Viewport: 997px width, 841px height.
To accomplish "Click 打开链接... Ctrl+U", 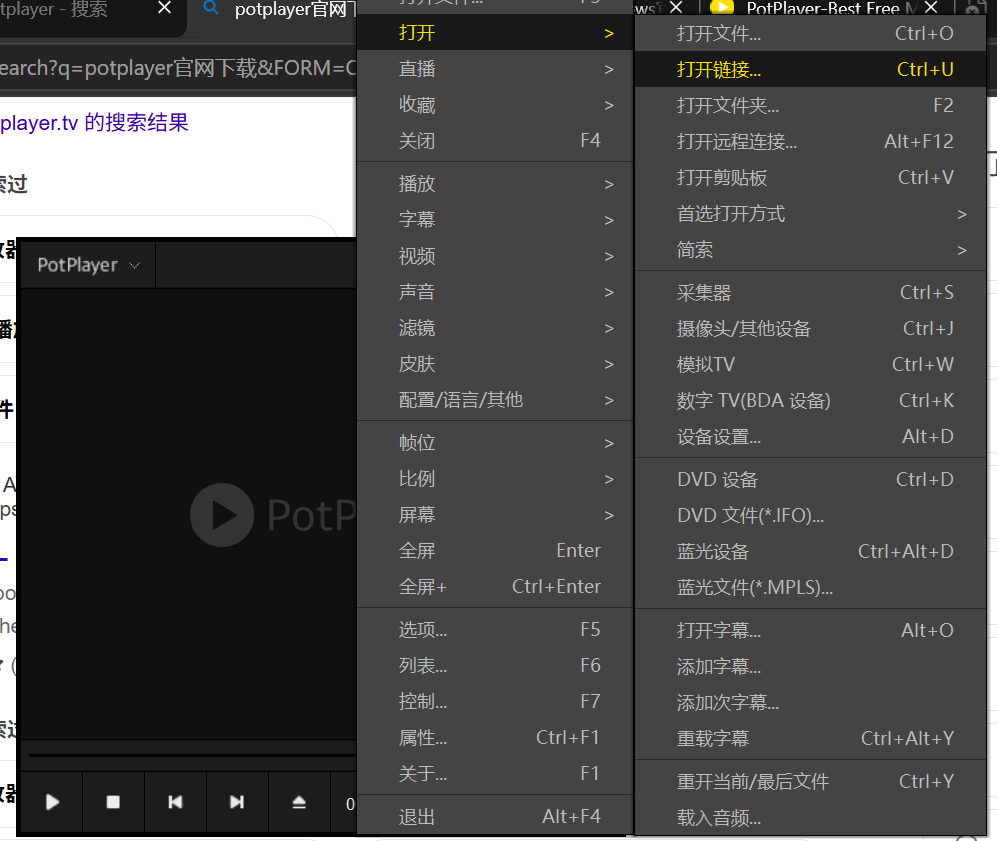I will [811, 69].
